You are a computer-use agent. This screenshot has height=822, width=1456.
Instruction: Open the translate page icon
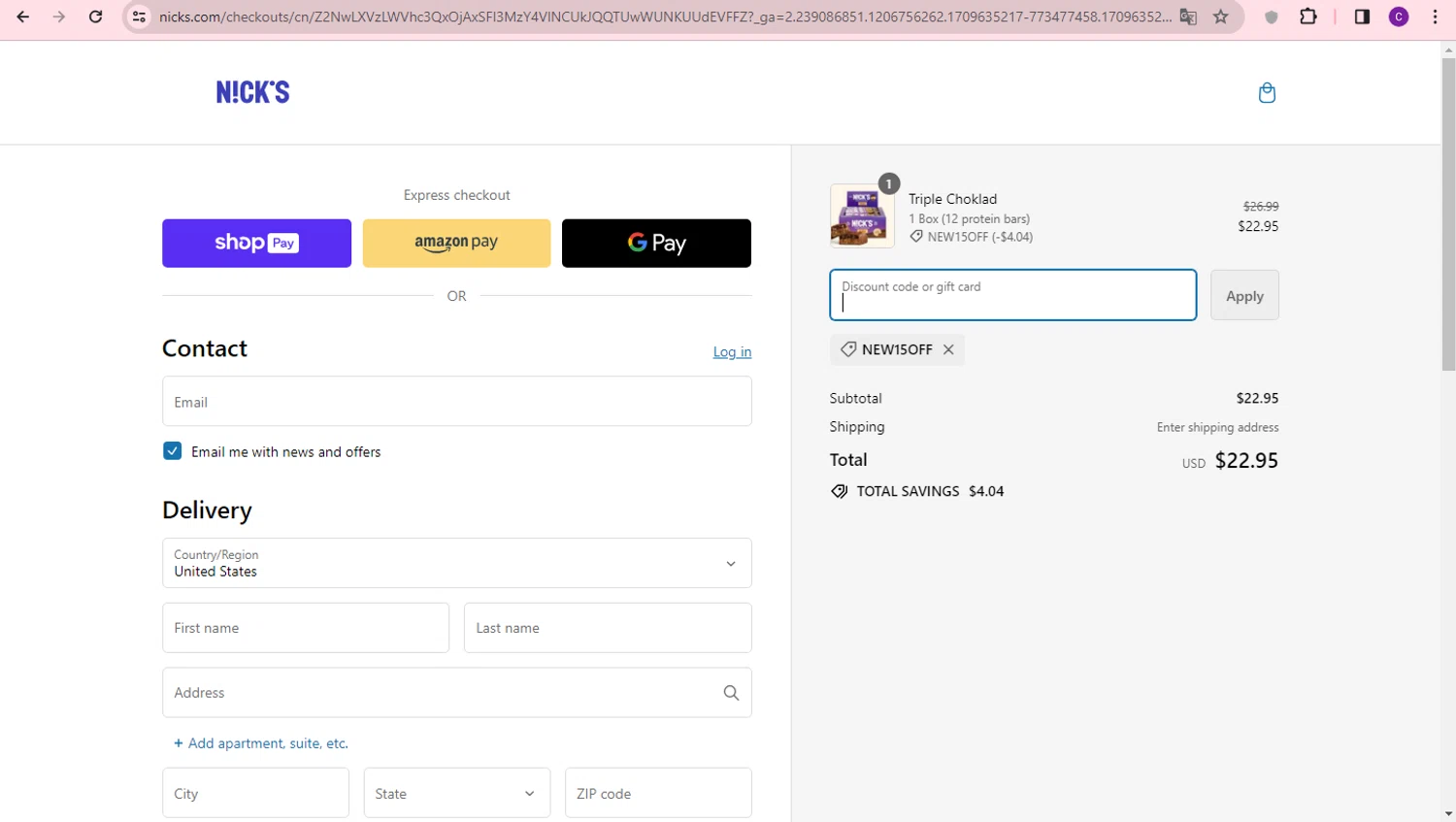coord(1188,16)
